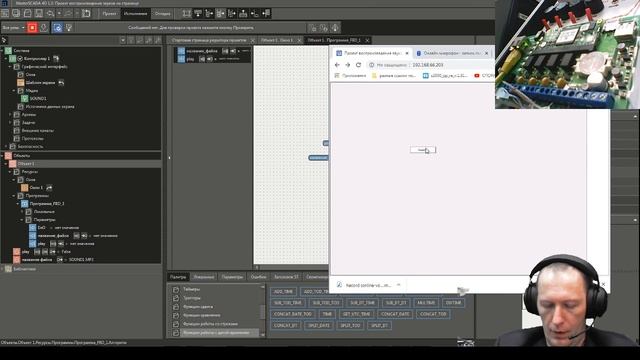Select the Параметры bottom tab
Screen dimensions: 640x360
(232, 277)
